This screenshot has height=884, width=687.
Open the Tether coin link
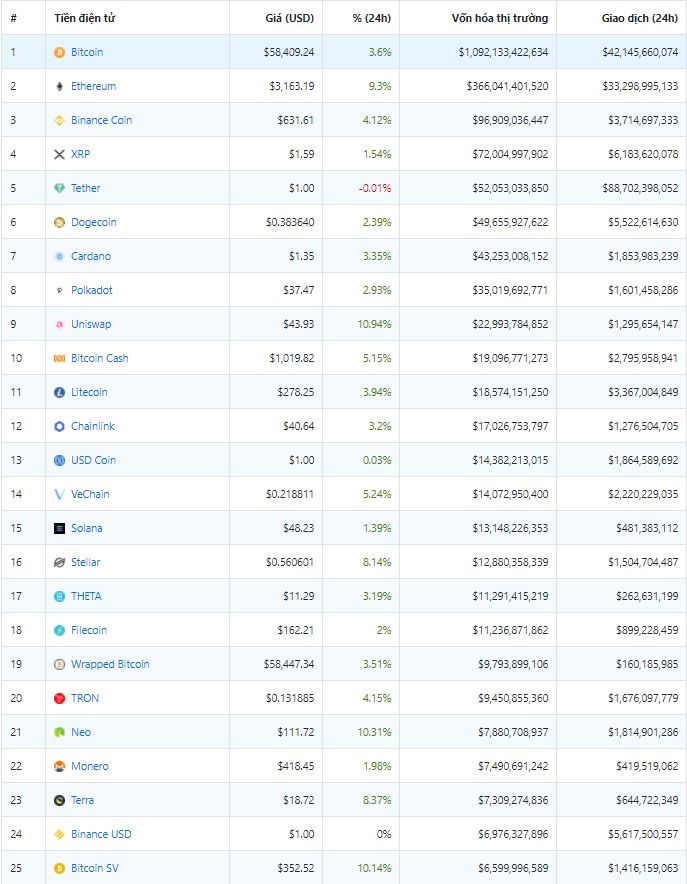coord(86,188)
